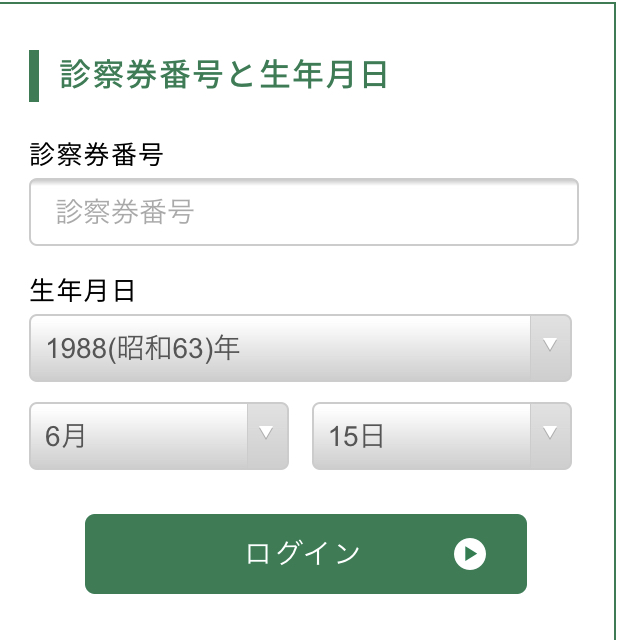This screenshot has width=619, height=640.
Task: Click the ログイン text on green button
Action: 302,554
